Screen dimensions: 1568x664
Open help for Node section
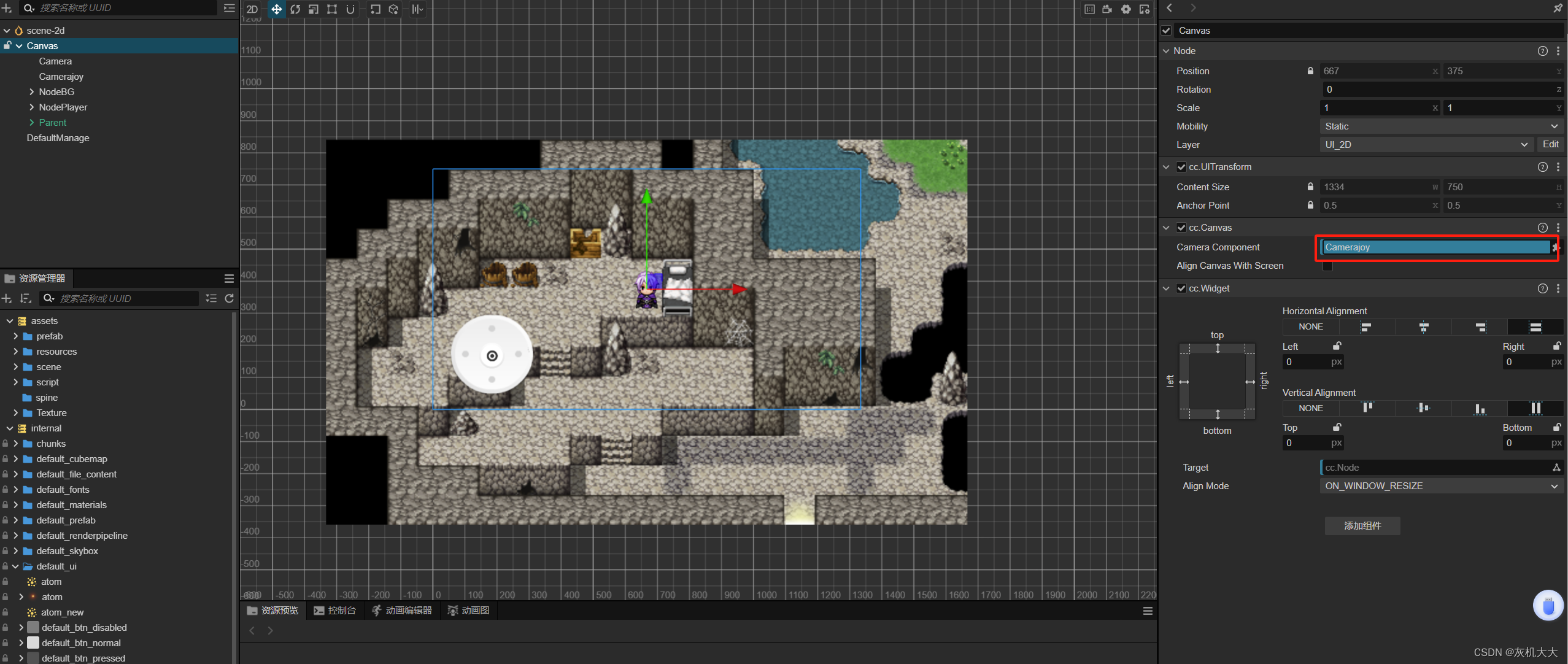click(1542, 51)
